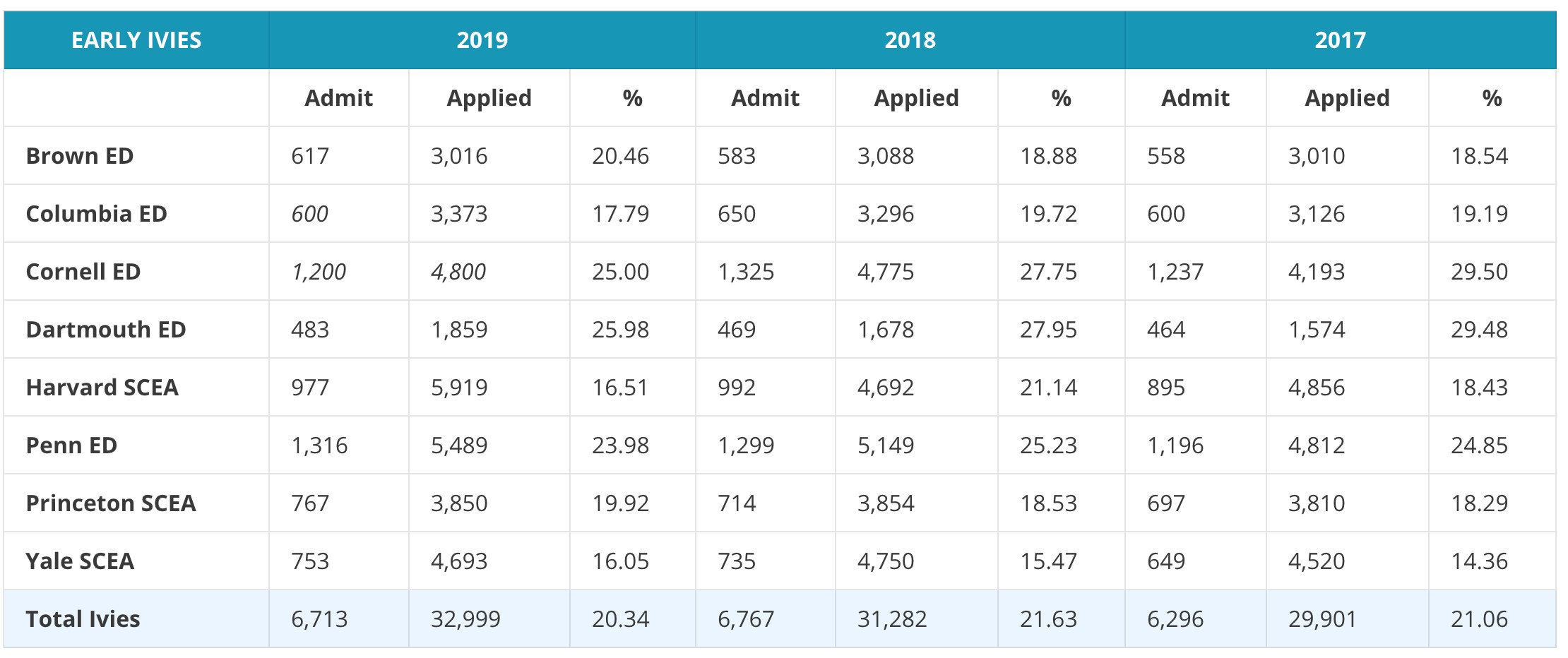The width and height of the screenshot is (1568, 658).
Task: Select Harvard 2017 applied value 4,856
Action: point(1317,388)
